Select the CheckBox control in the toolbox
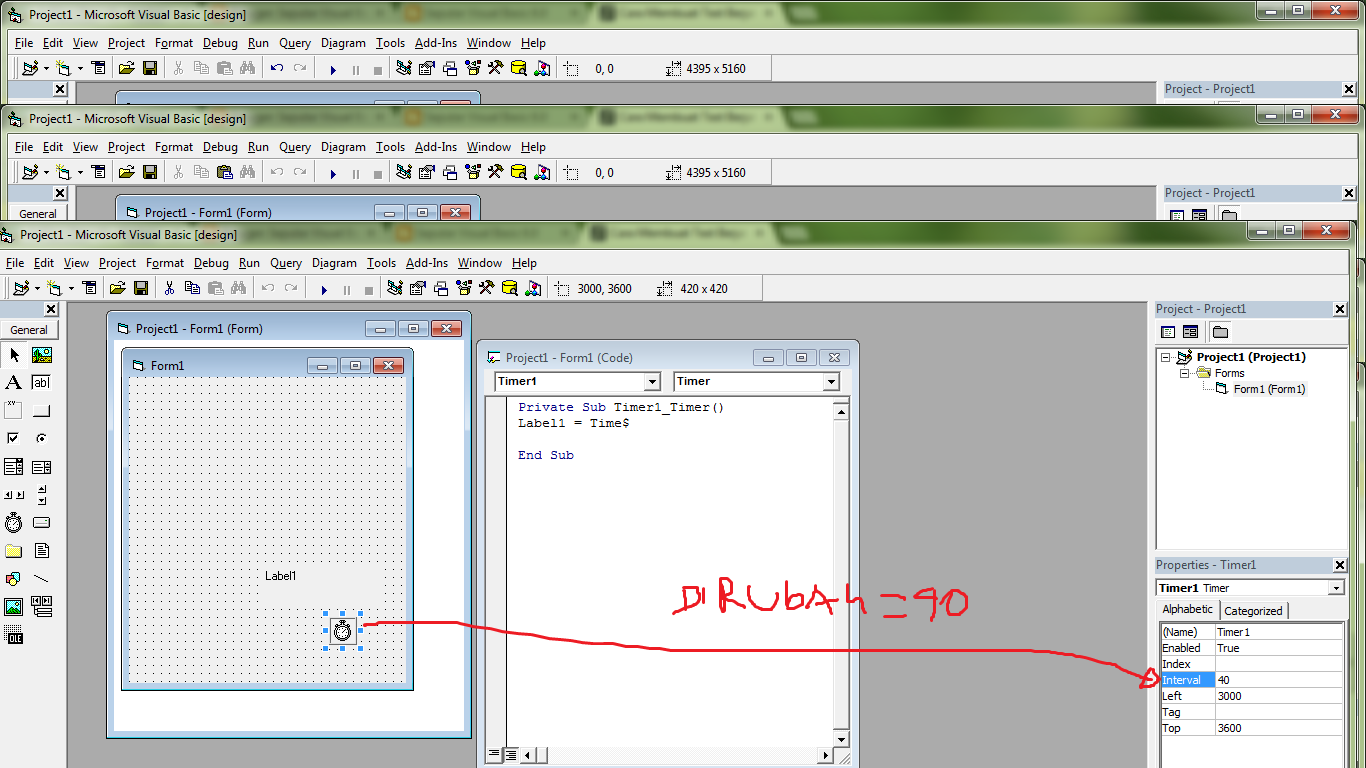This screenshot has height=768, width=1366. click(13, 437)
